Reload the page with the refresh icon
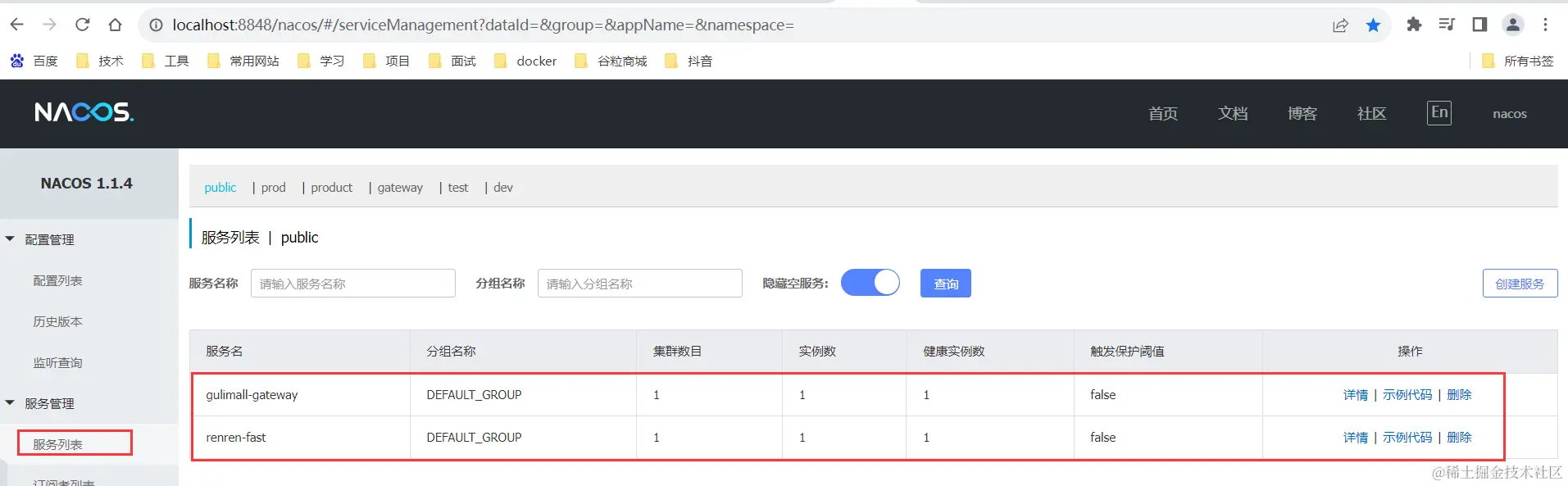 [x=83, y=25]
